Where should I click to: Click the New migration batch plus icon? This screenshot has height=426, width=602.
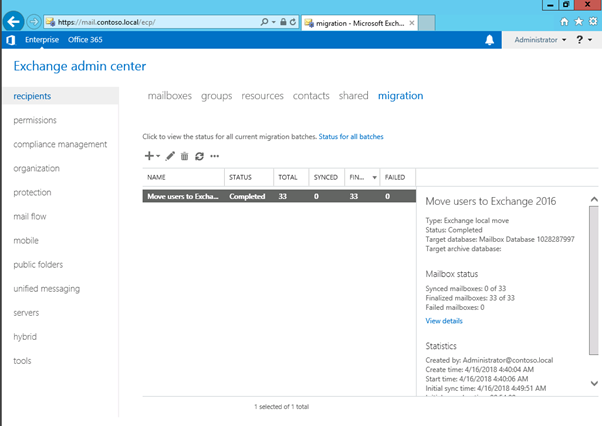point(149,156)
